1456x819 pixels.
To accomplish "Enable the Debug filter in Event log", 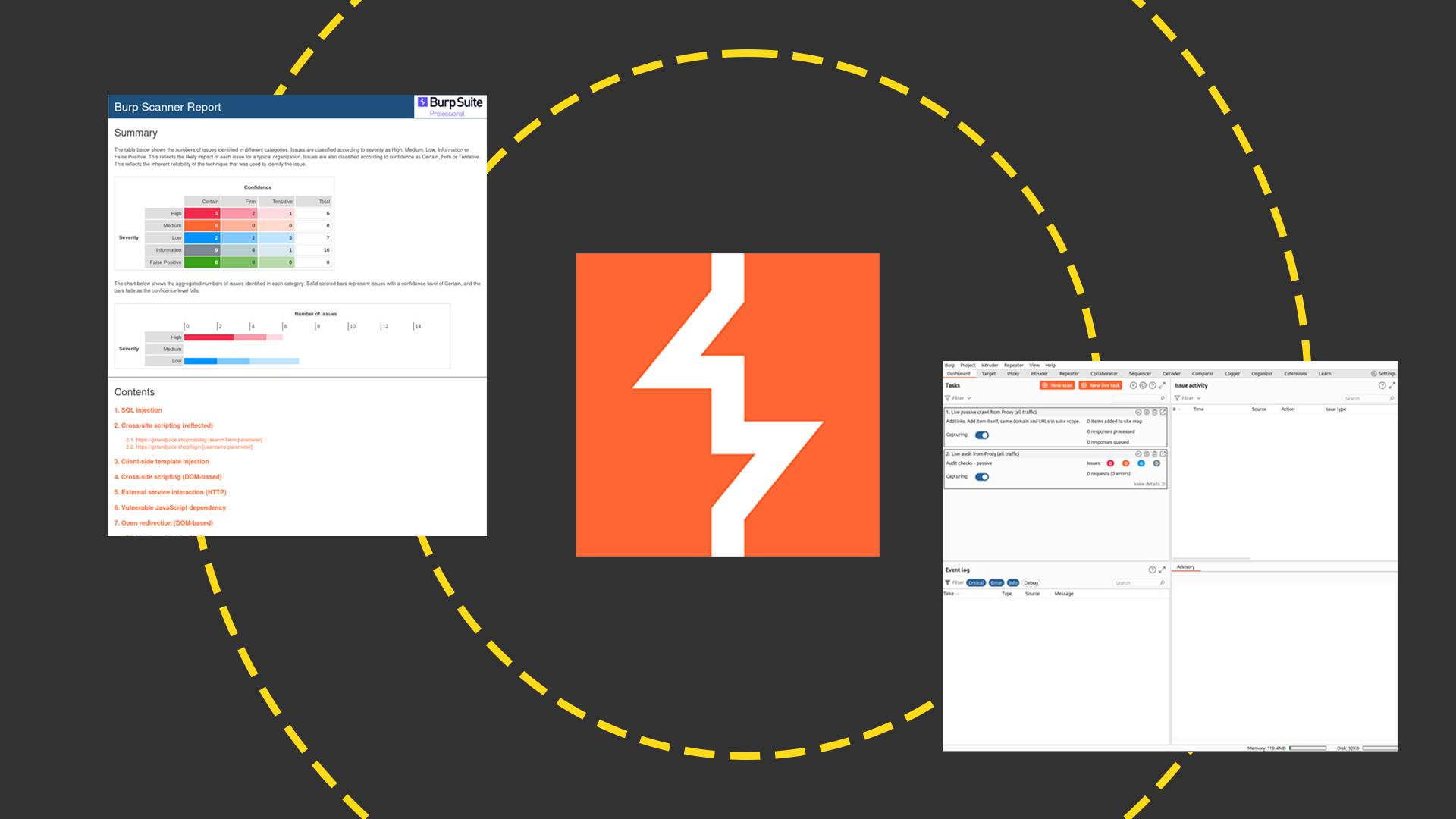I will [x=1031, y=583].
